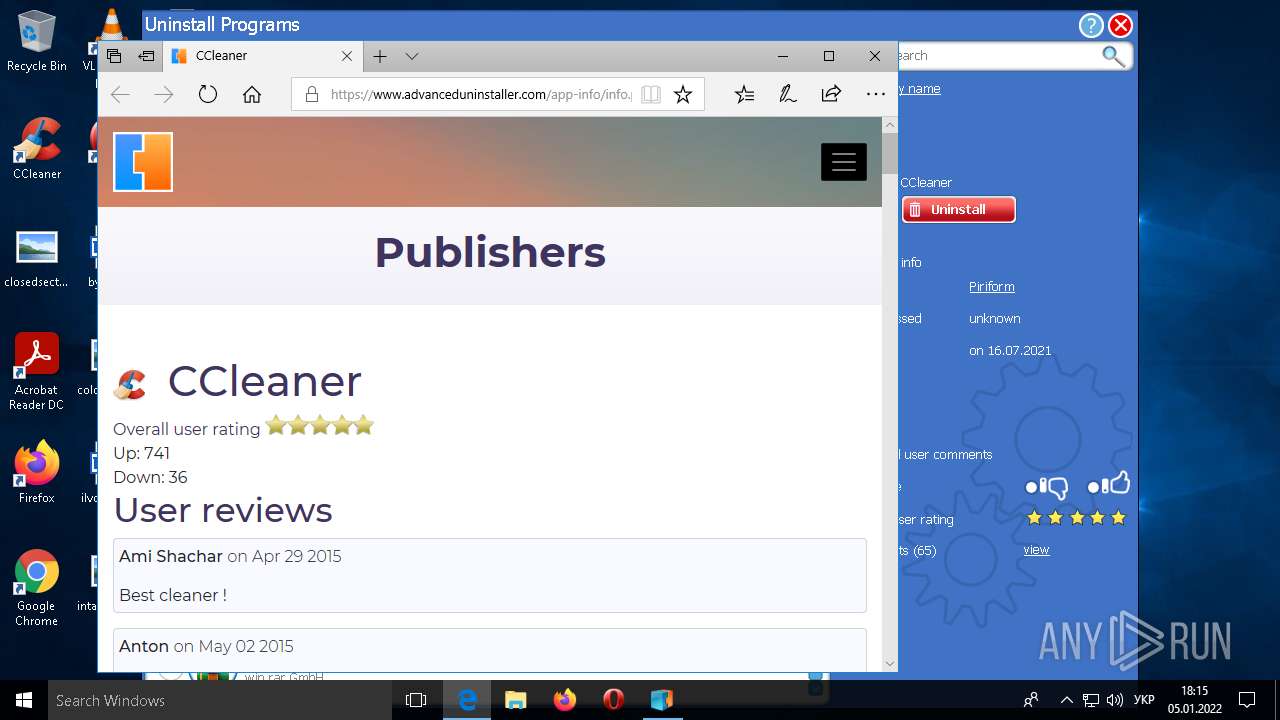The image size is (1280, 720).
Task: Click the CCleaner page heading
Action: point(264,381)
